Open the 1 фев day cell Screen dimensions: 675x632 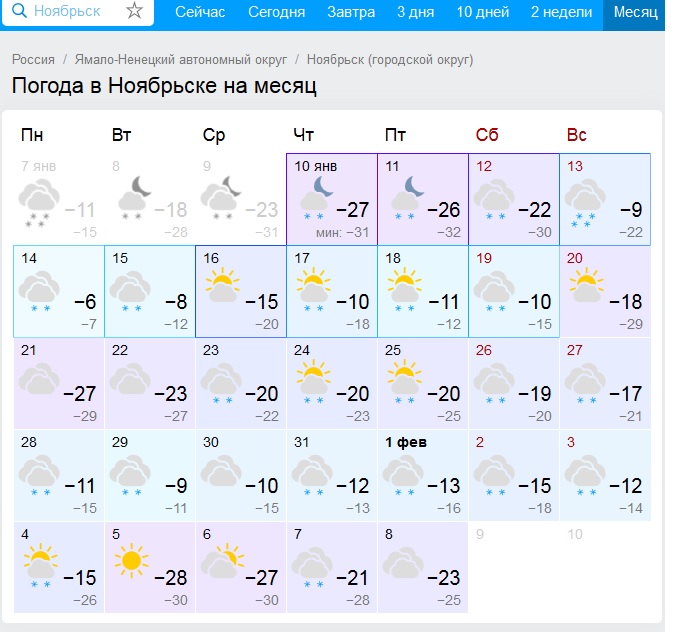423,475
